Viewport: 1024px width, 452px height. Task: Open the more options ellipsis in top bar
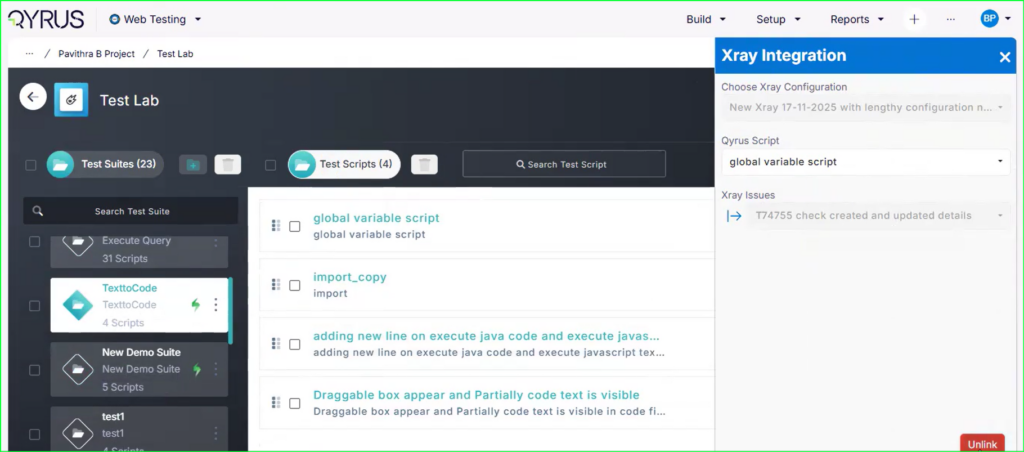click(951, 20)
